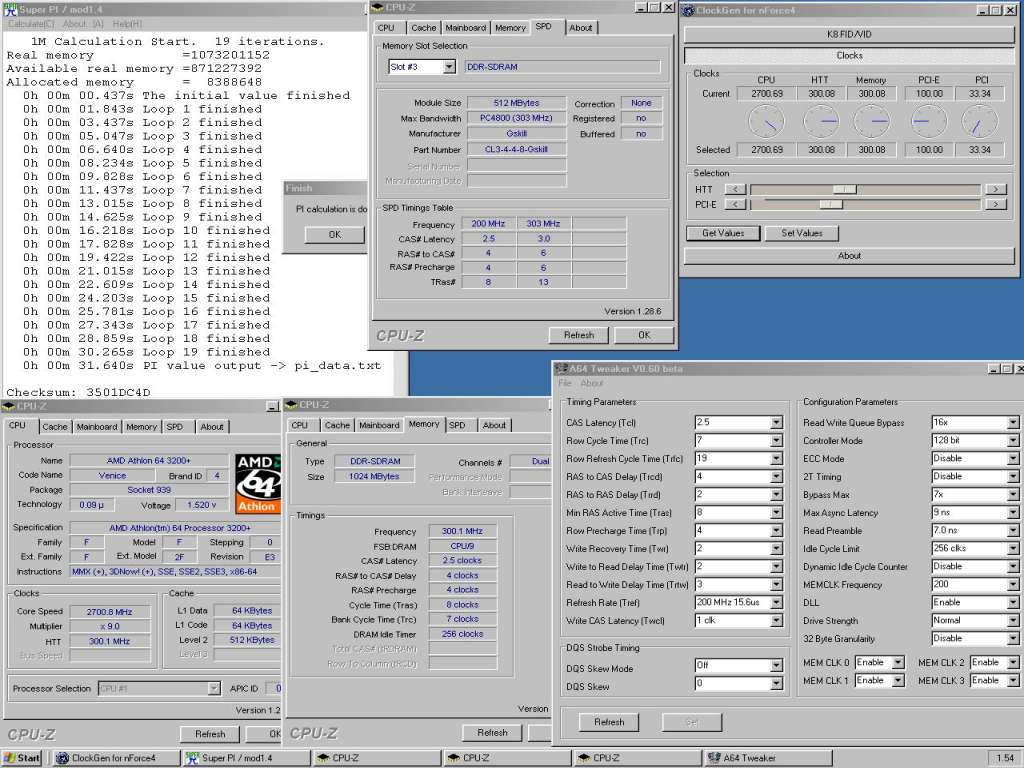Click OK in SPD CPU-Z window
Screen dimensions: 1024x768
pyautogui.click(x=644, y=335)
